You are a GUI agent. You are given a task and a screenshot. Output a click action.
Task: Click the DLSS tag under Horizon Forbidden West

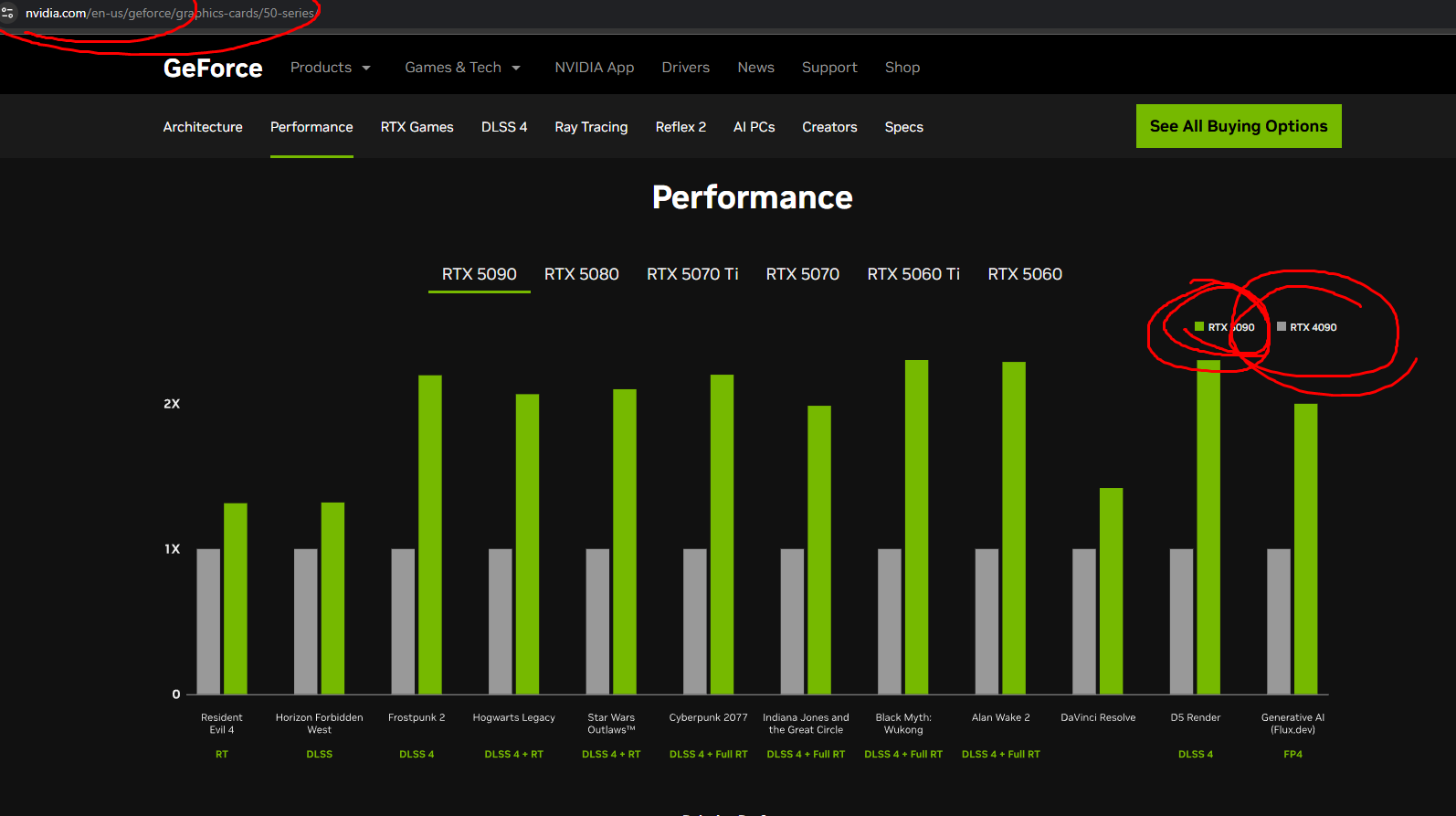(x=320, y=754)
